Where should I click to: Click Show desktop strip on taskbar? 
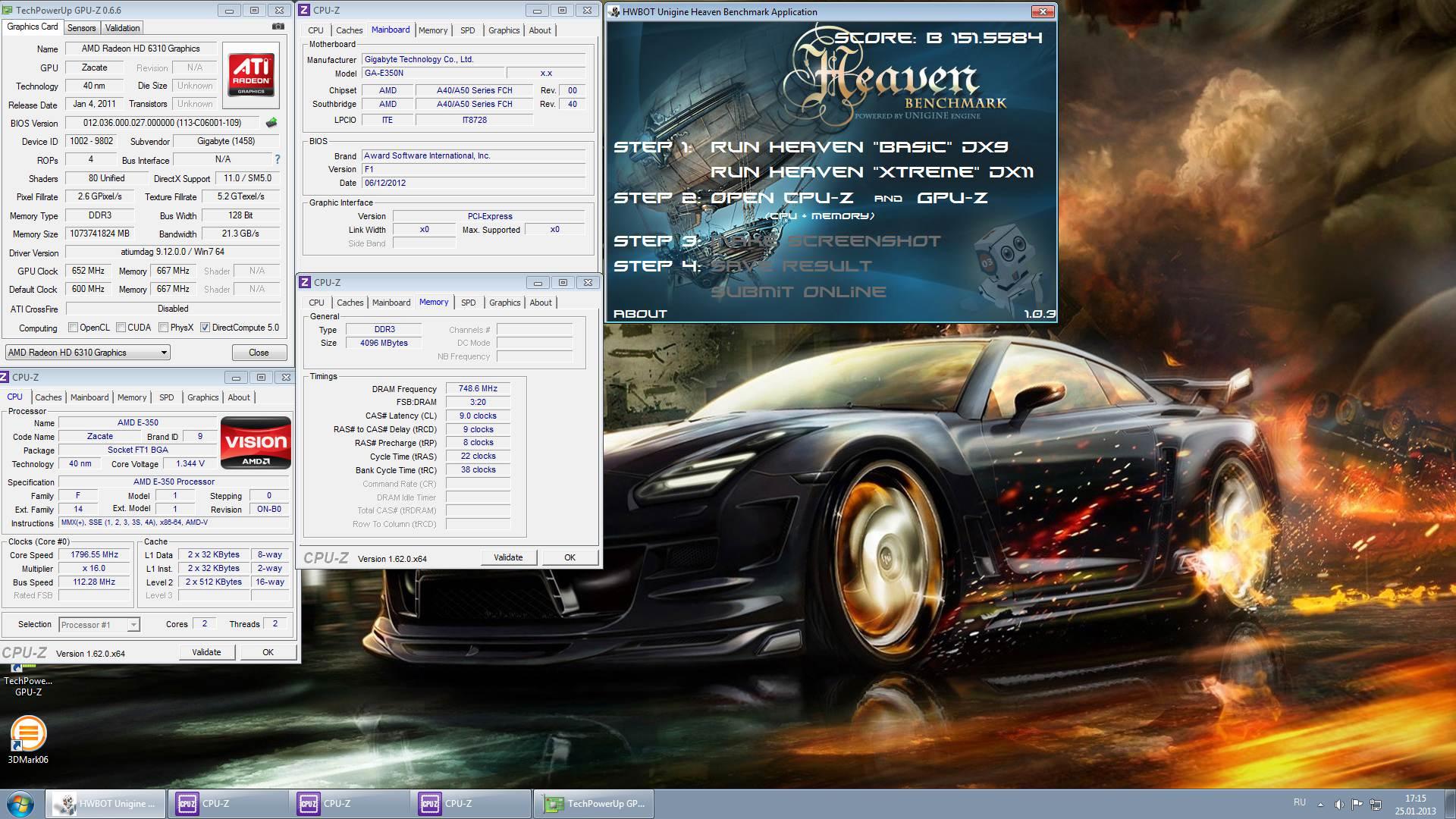point(1450,804)
